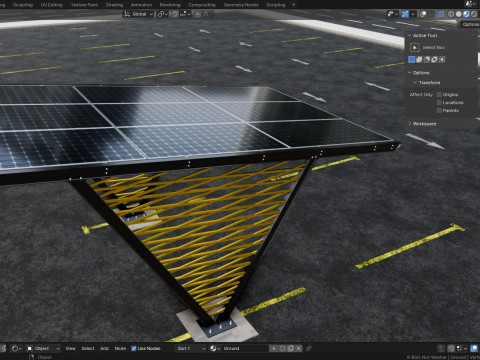The width and height of the screenshot is (480, 360).
Task: Choose the Extend Selection mode icon
Action: (419, 59)
